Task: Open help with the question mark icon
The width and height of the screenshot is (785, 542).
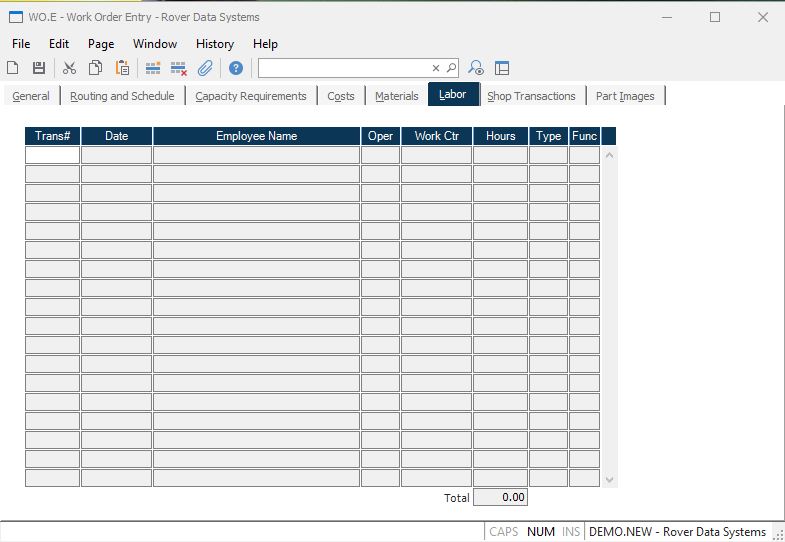Action: tap(236, 68)
